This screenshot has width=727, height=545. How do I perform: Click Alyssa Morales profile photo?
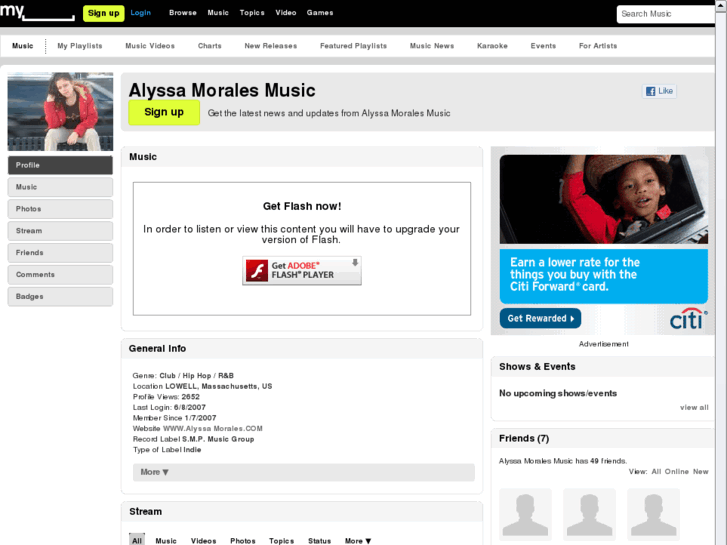click(x=60, y=111)
